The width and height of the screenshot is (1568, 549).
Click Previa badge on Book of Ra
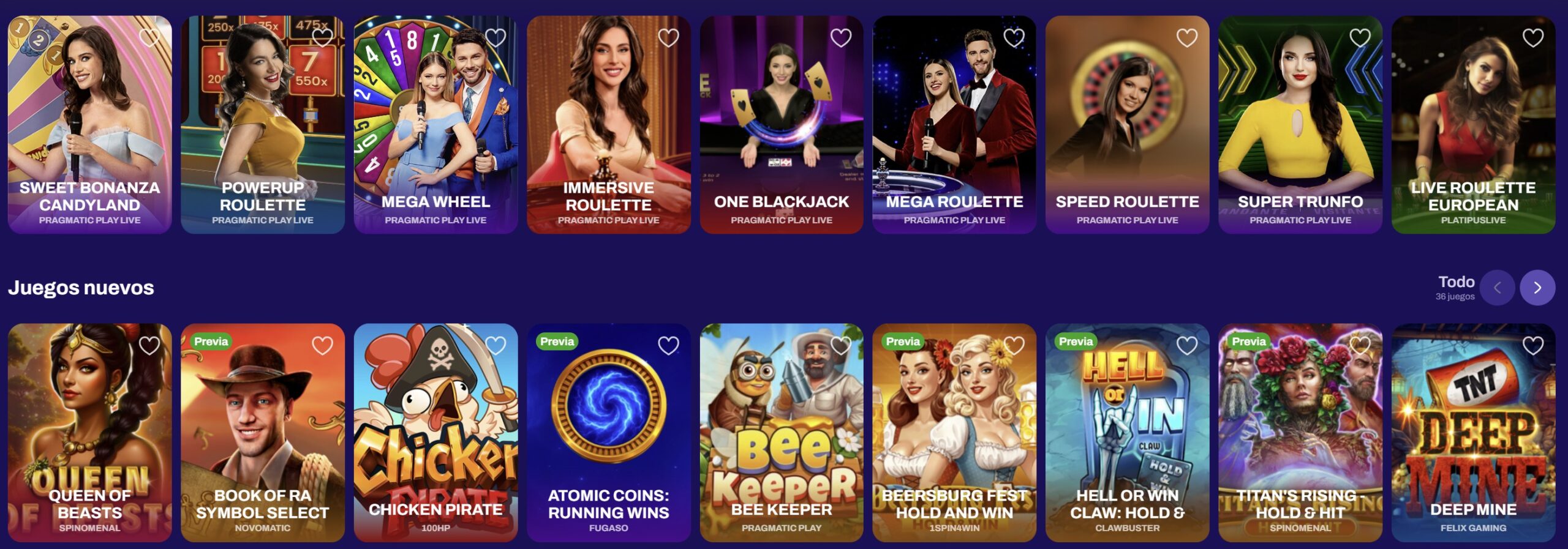coord(211,342)
